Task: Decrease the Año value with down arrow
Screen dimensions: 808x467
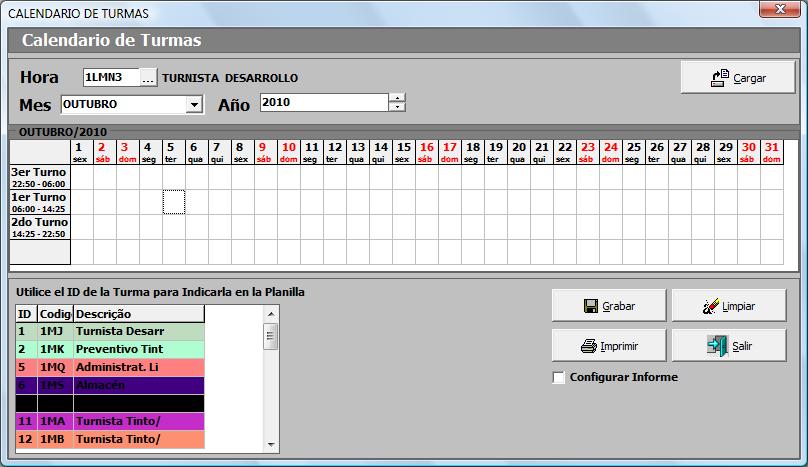Action: [397, 107]
